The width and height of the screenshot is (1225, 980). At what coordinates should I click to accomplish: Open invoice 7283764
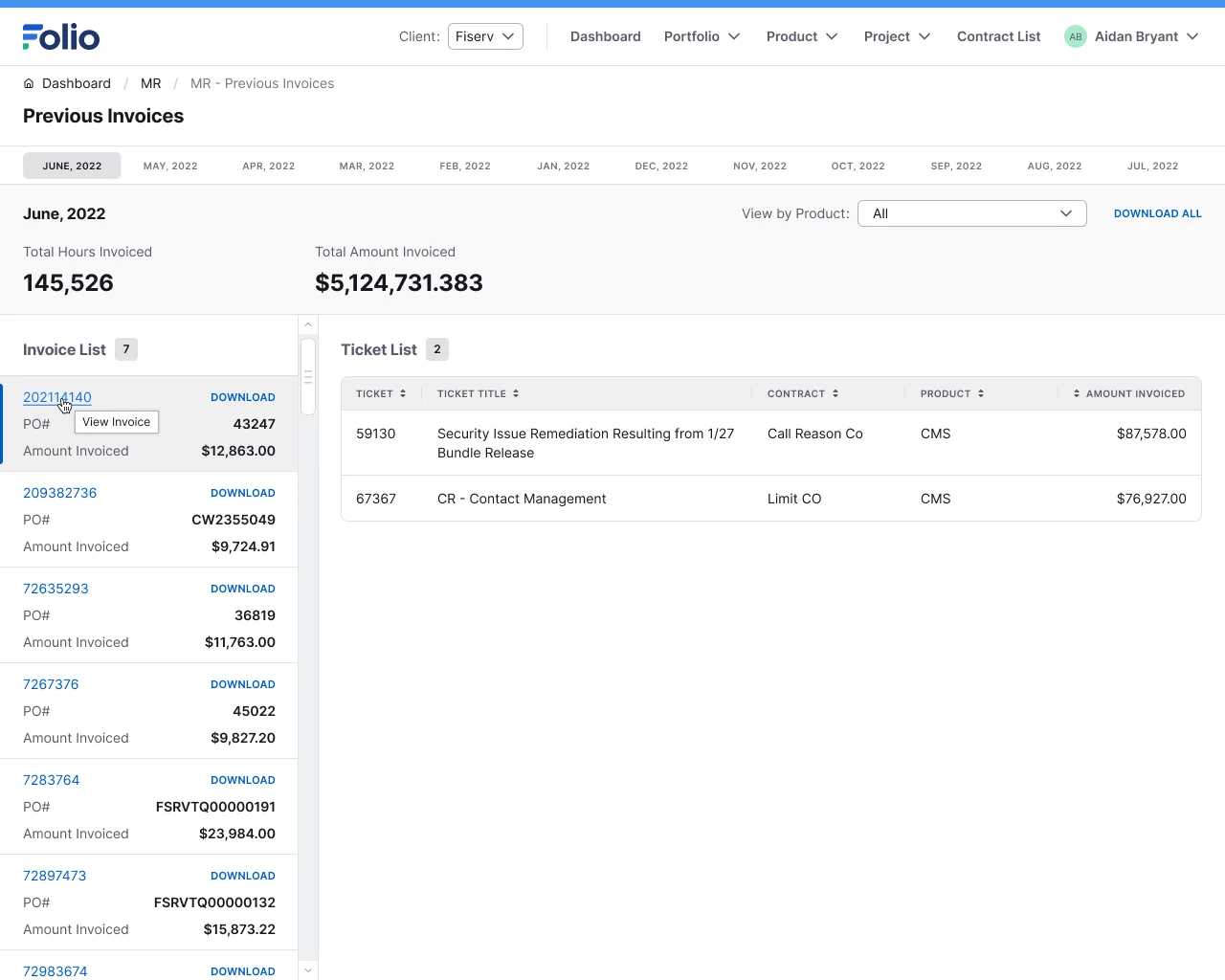coord(52,780)
